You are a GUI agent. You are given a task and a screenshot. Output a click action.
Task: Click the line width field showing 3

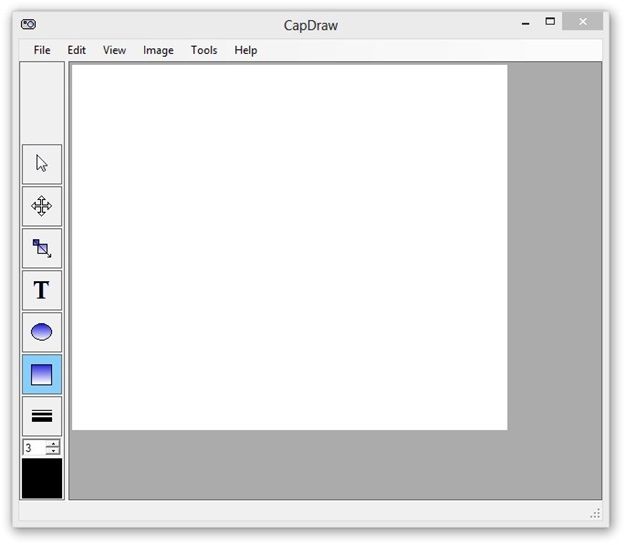[35, 447]
